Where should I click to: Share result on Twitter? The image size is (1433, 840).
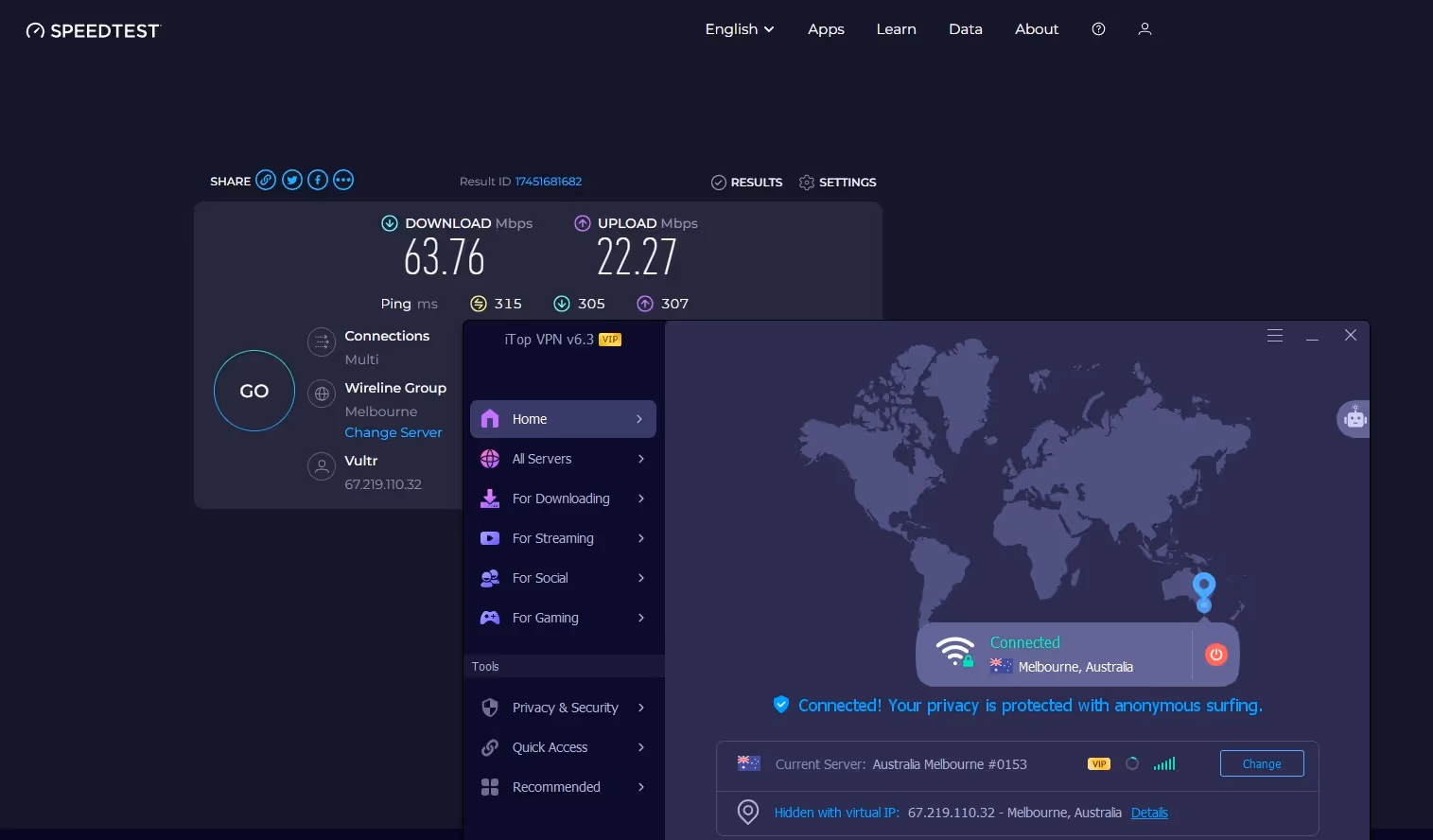pyautogui.click(x=292, y=180)
